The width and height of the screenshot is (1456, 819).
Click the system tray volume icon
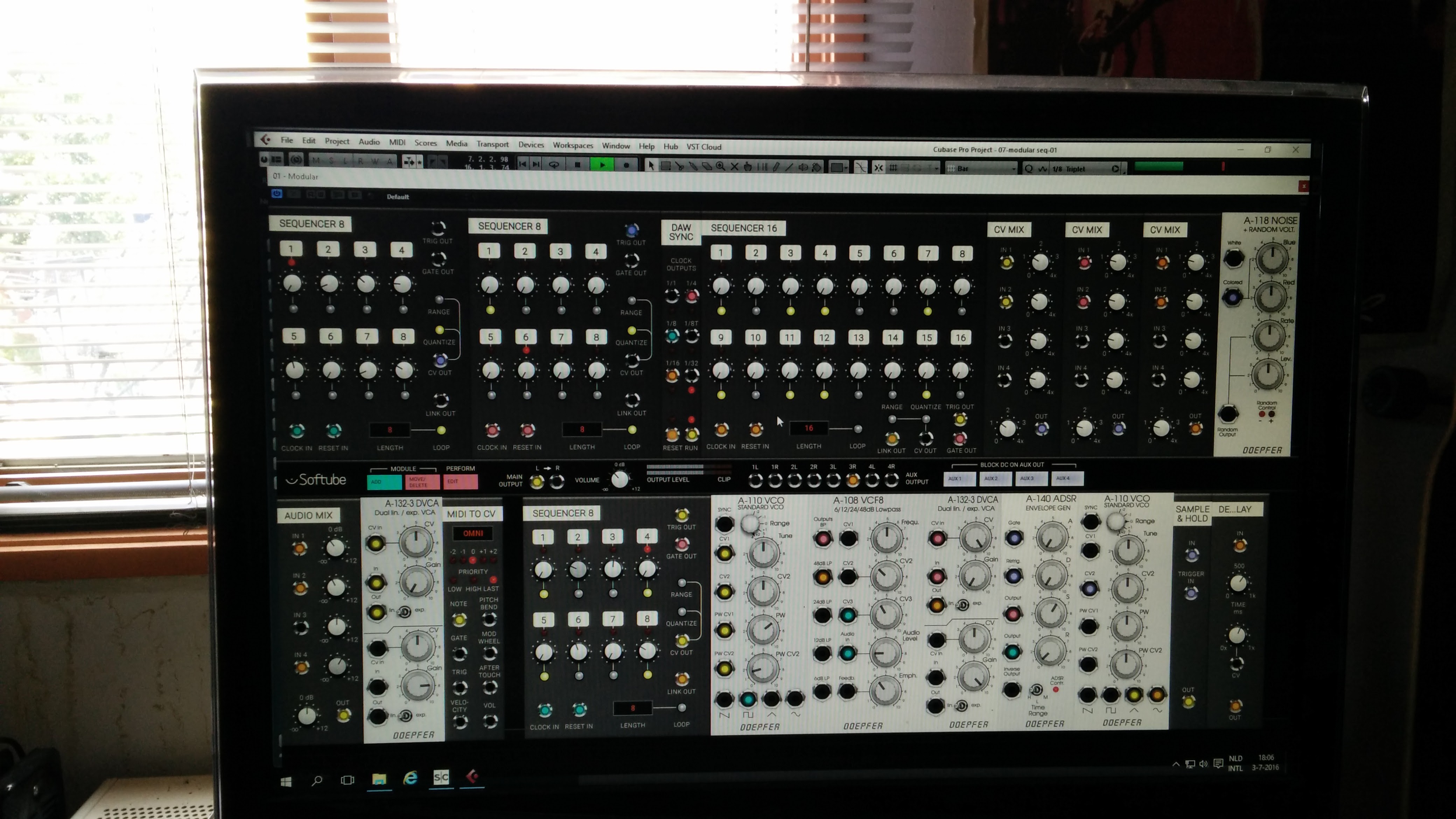click(x=1203, y=764)
